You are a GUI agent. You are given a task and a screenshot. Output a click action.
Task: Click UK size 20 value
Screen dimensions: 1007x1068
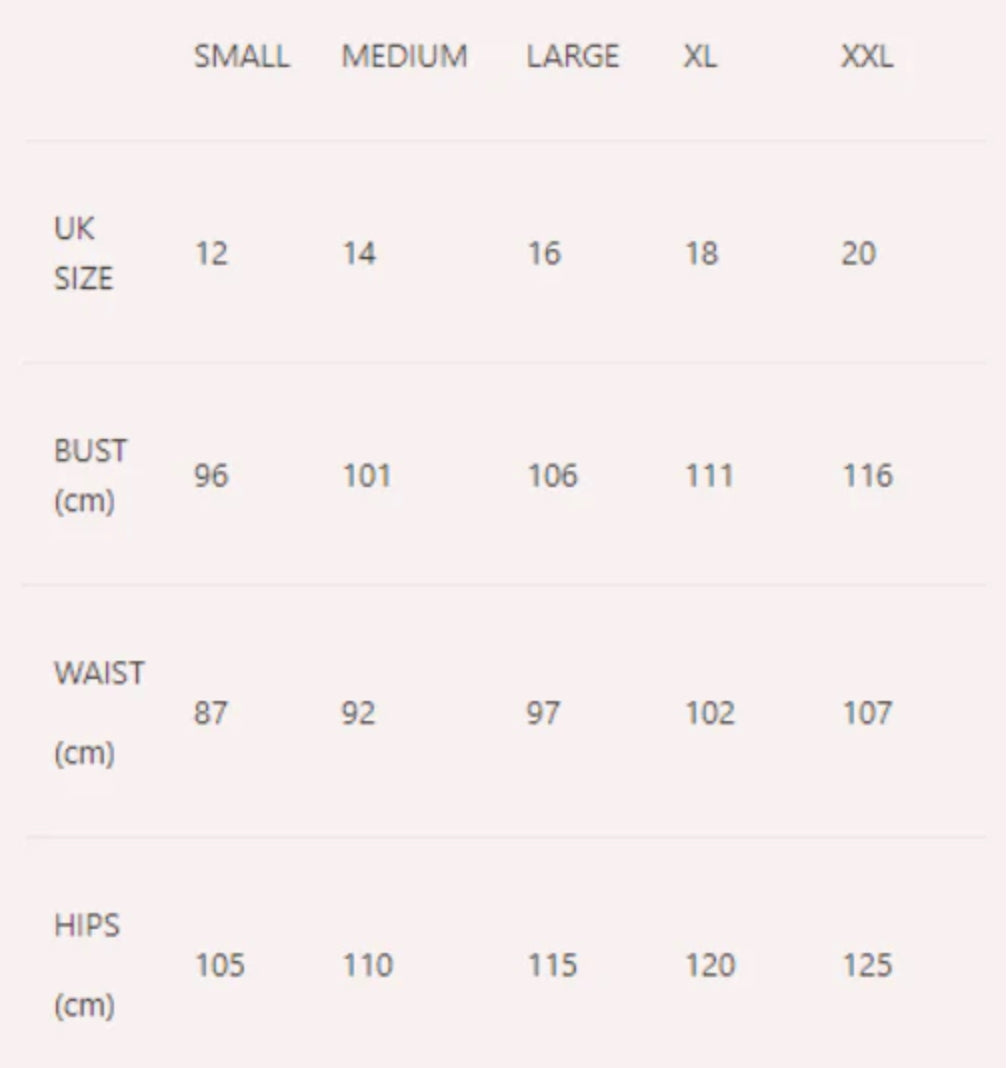858,254
